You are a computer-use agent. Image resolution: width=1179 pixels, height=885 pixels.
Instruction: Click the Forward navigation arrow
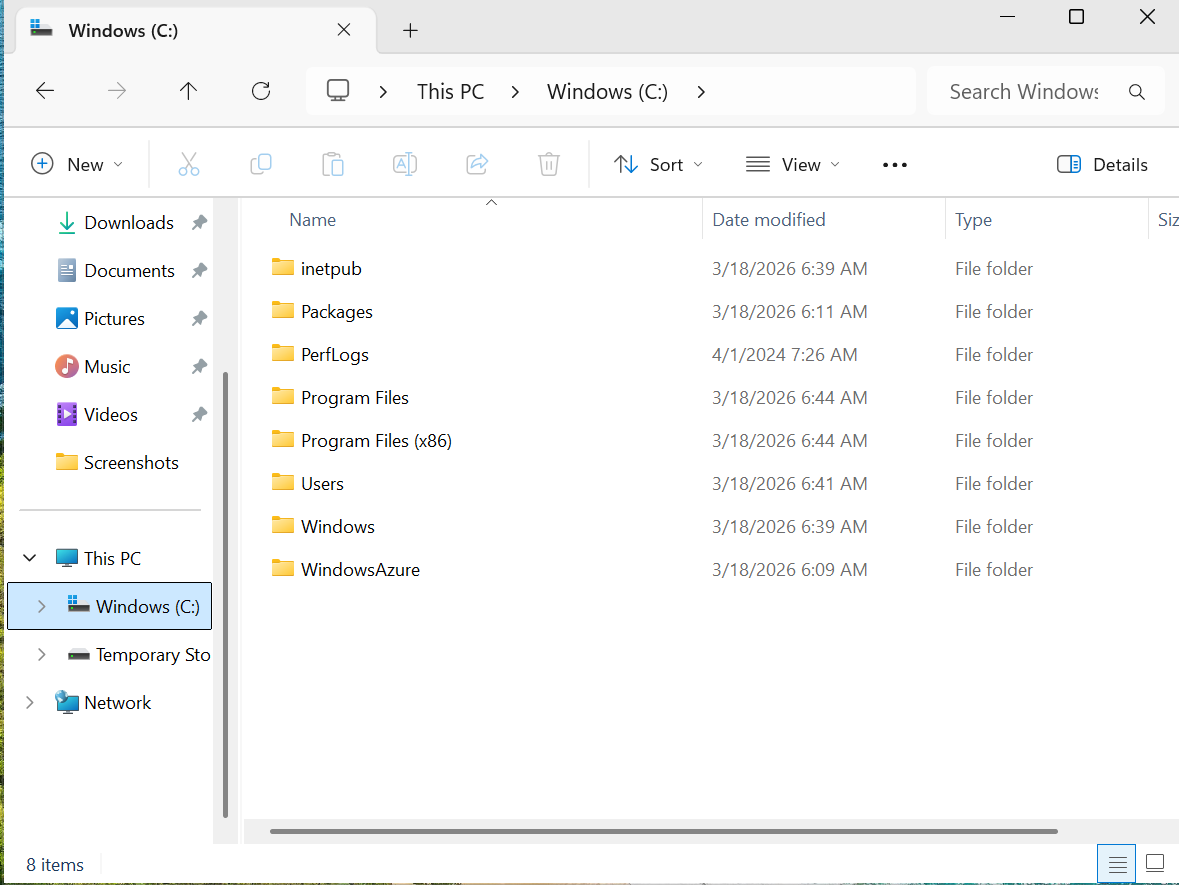117,91
